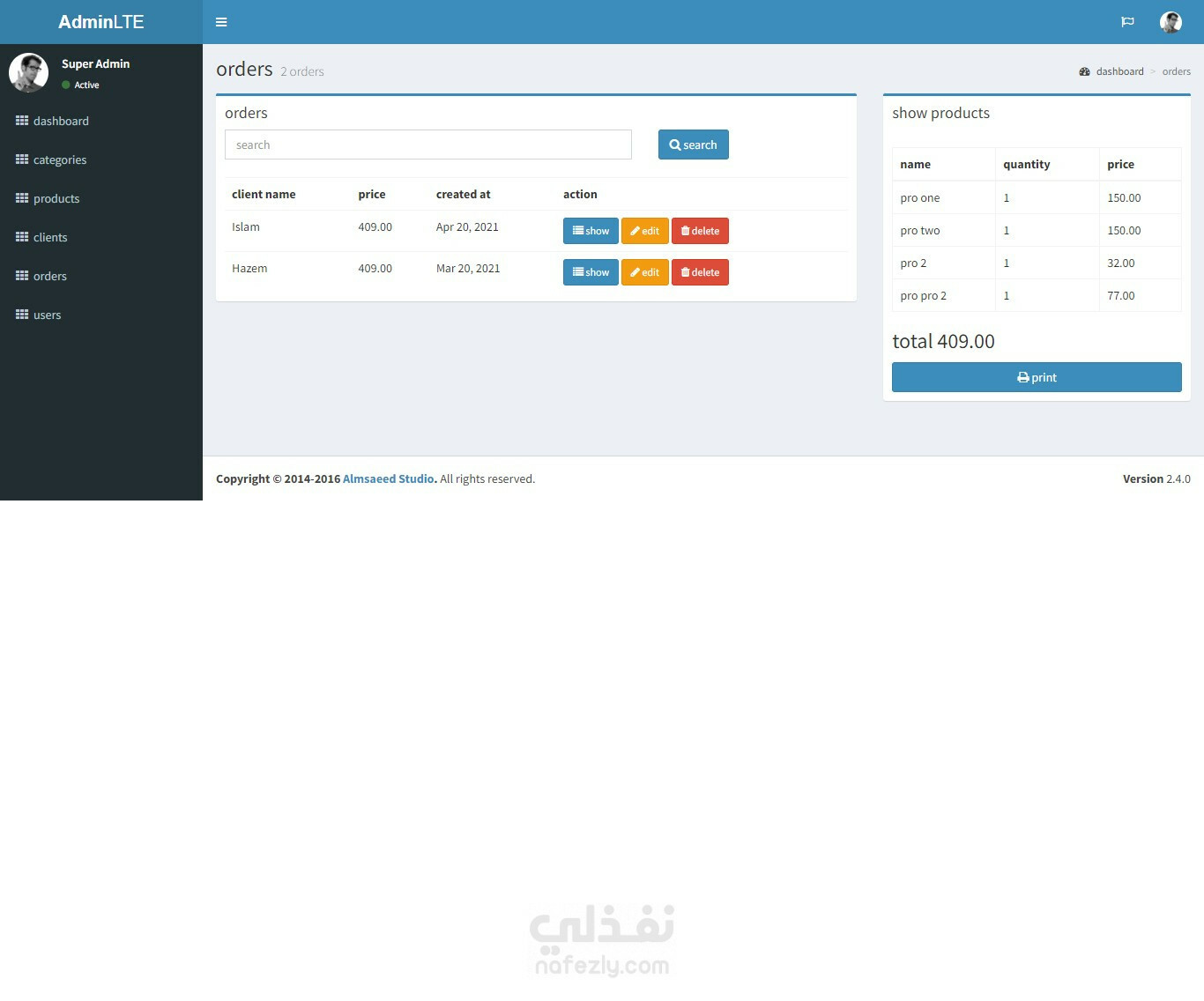Click the 77.00 price cell
1204x1001 pixels.
coord(1121,295)
